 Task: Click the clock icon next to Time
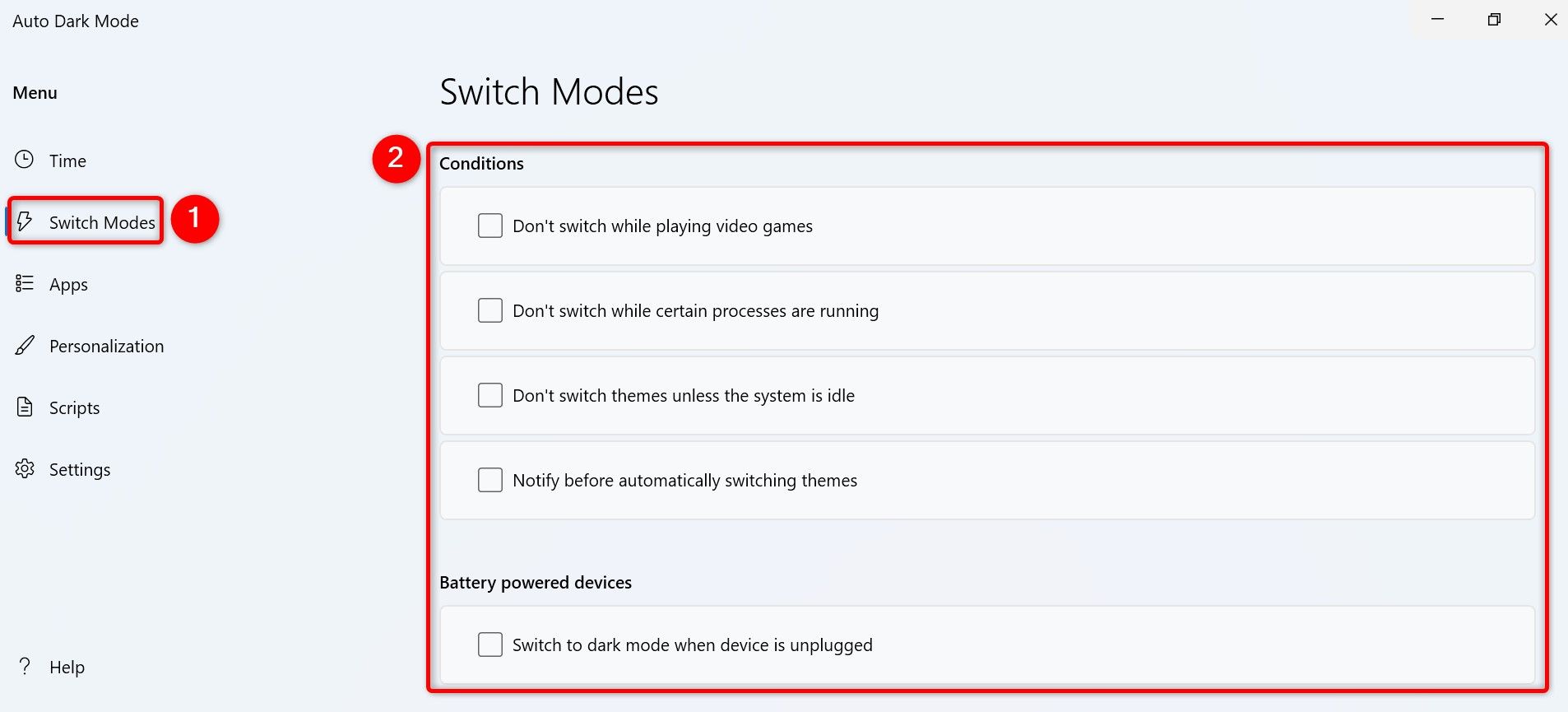(x=25, y=160)
